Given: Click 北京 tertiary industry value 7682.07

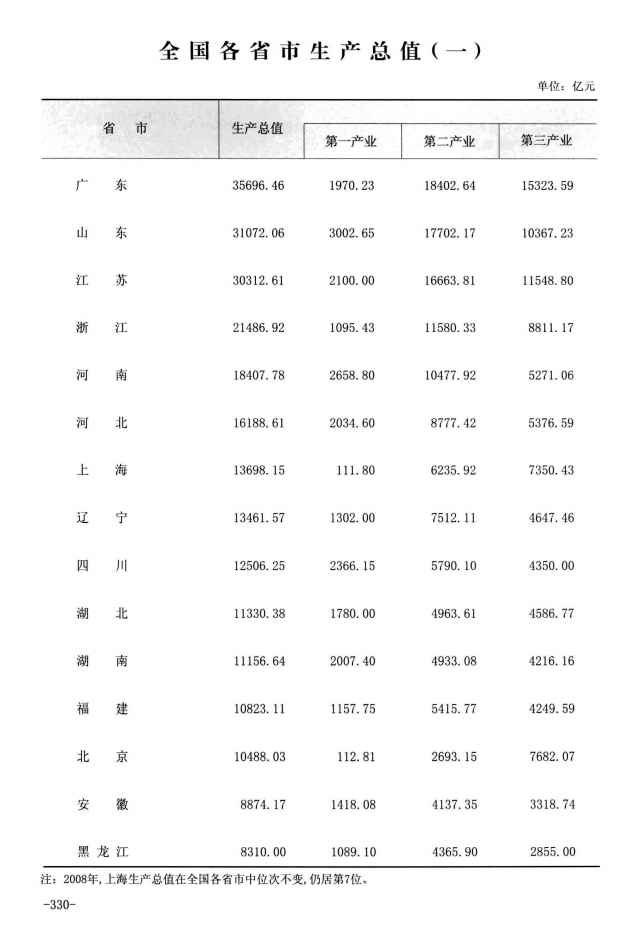Looking at the screenshot, I should click(x=547, y=756).
